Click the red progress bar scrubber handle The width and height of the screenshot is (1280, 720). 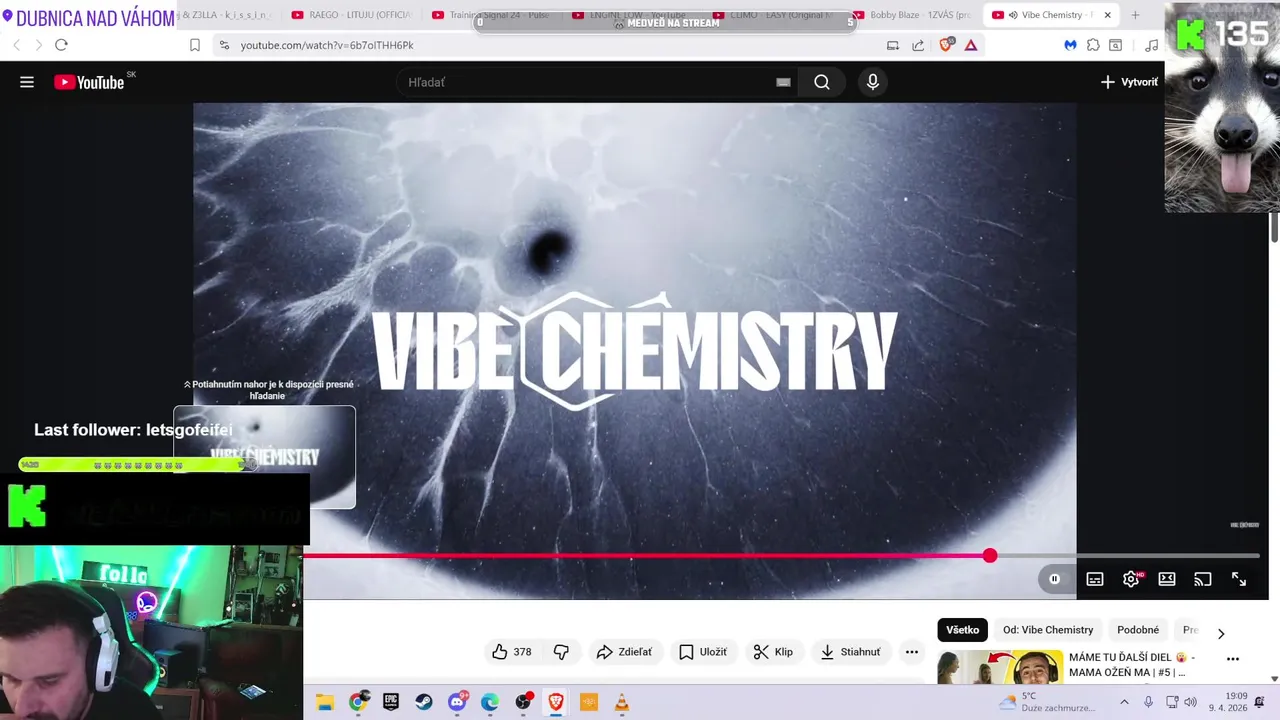click(x=990, y=555)
